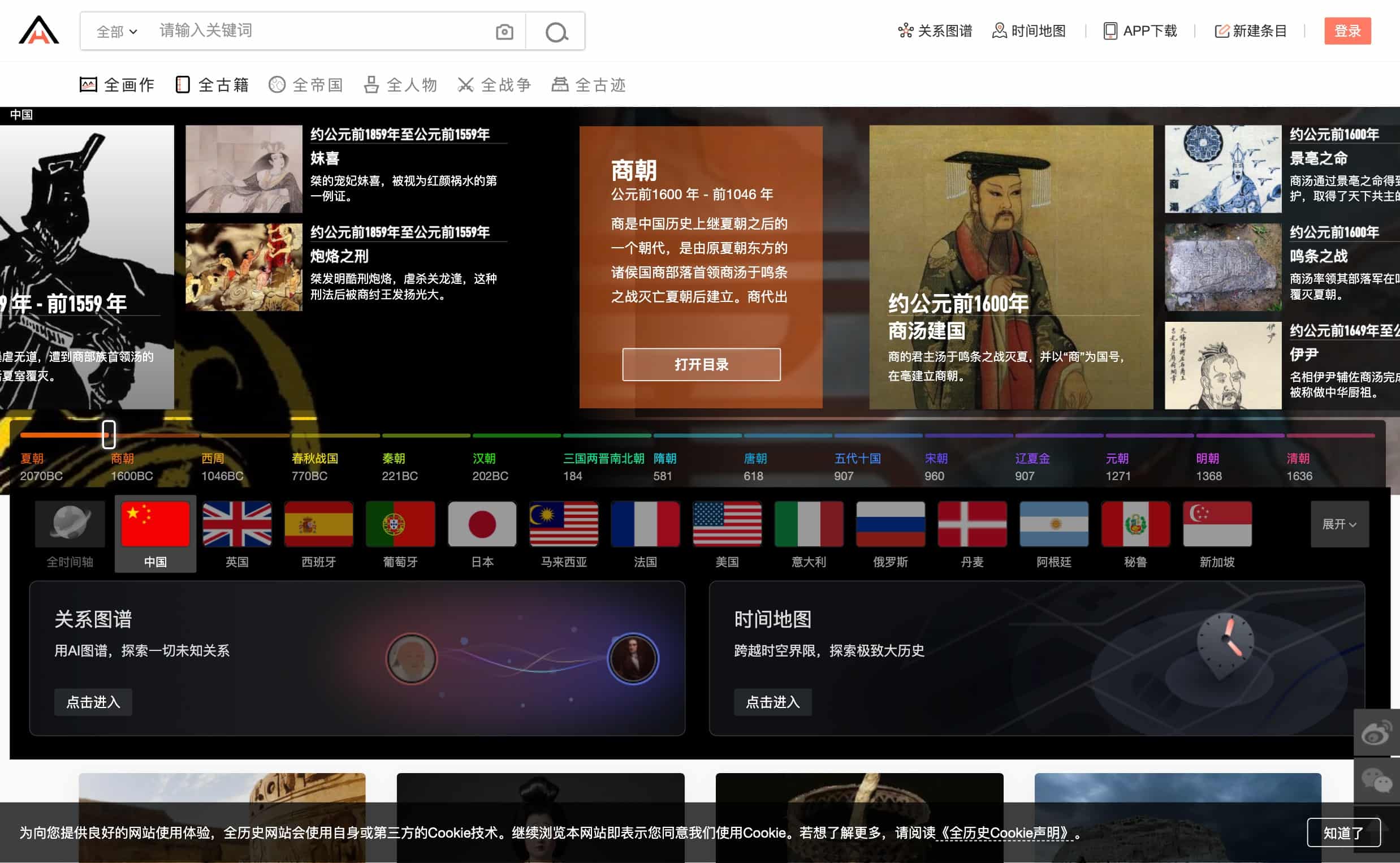Click 点击进入 under 关系图谱

[x=93, y=701]
